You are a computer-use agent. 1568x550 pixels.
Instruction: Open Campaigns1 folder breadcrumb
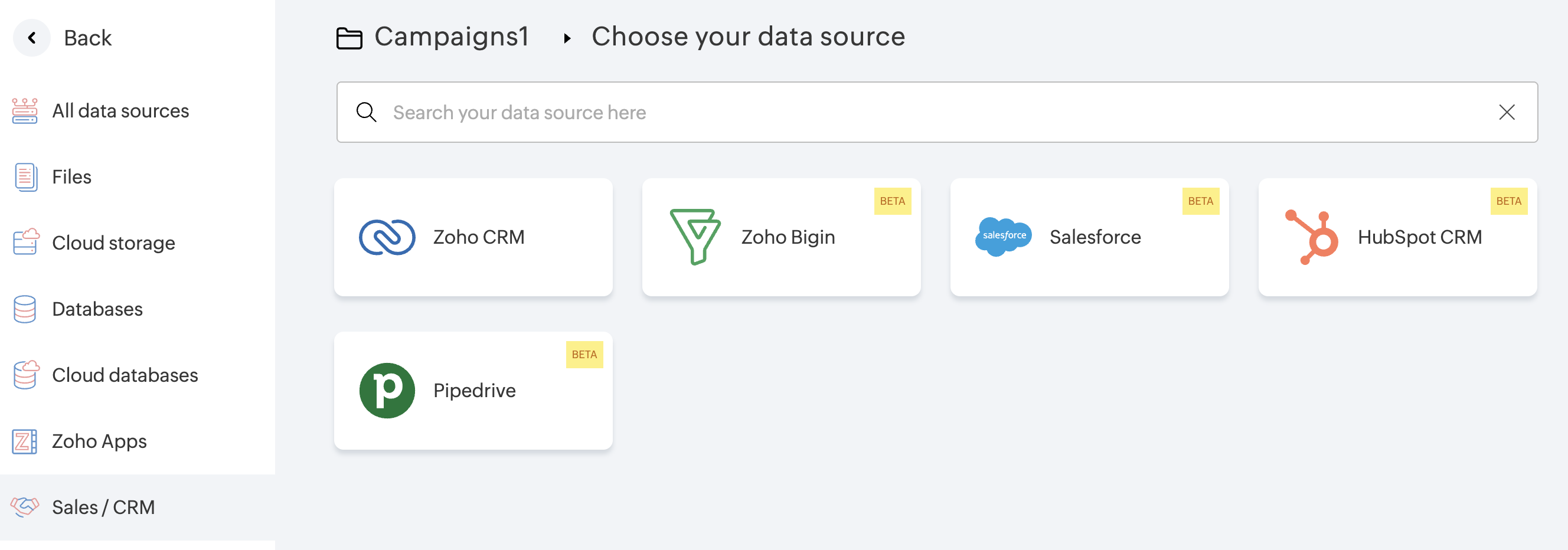point(451,37)
